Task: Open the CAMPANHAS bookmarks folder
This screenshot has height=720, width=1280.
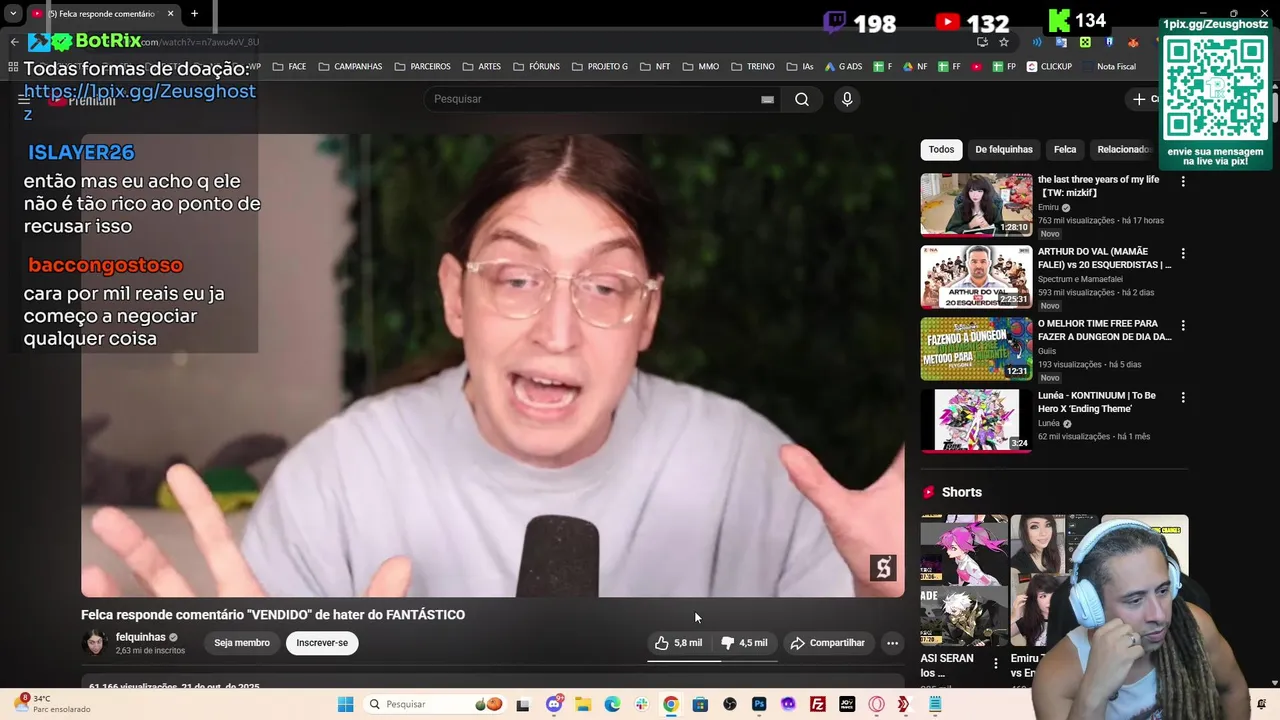Action: [350, 67]
